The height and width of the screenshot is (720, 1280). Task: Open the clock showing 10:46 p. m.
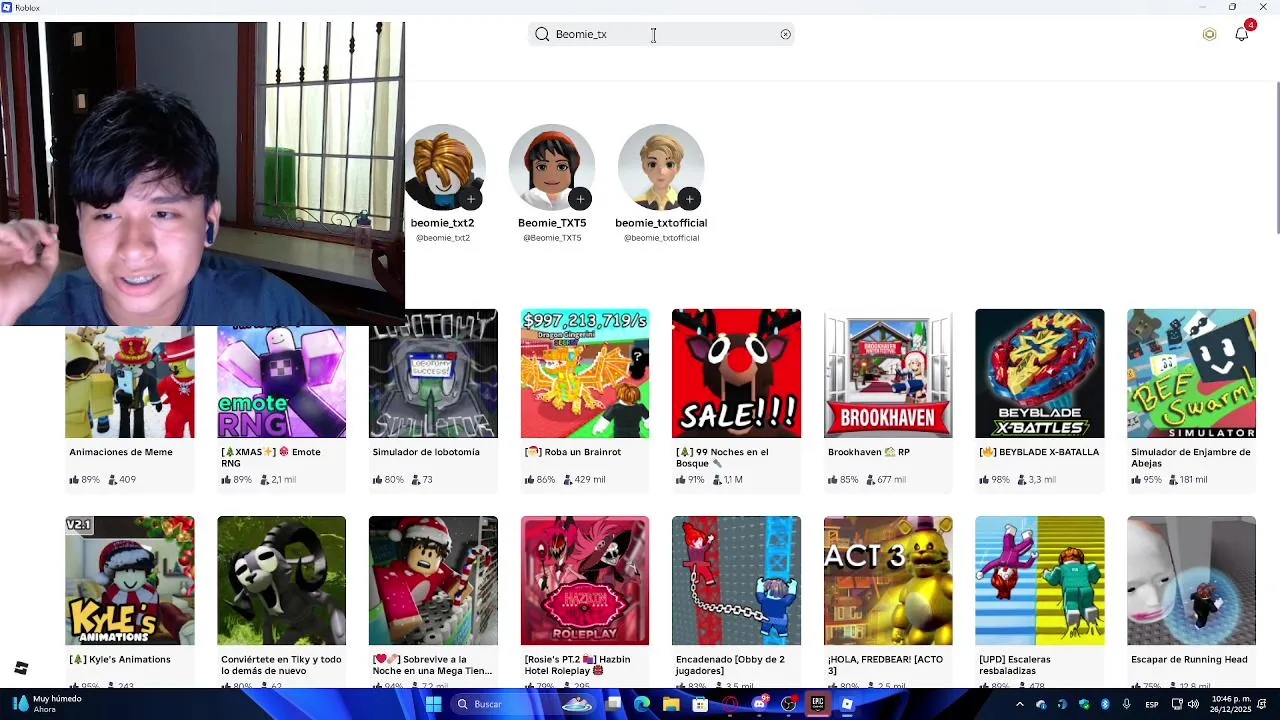(1230, 704)
